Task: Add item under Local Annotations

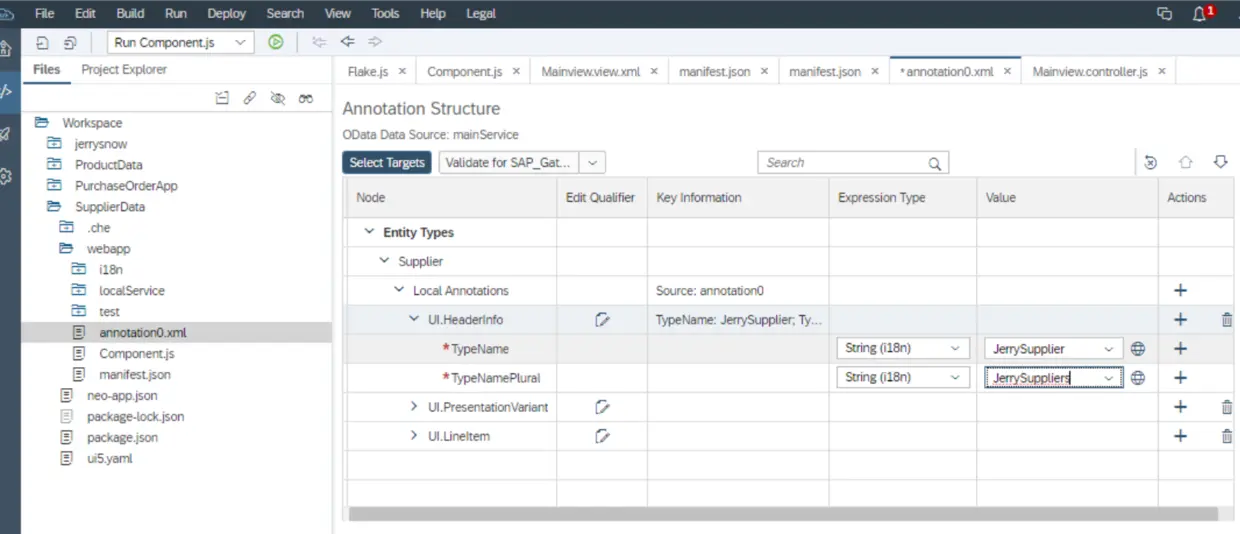Action: [1180, 291]
